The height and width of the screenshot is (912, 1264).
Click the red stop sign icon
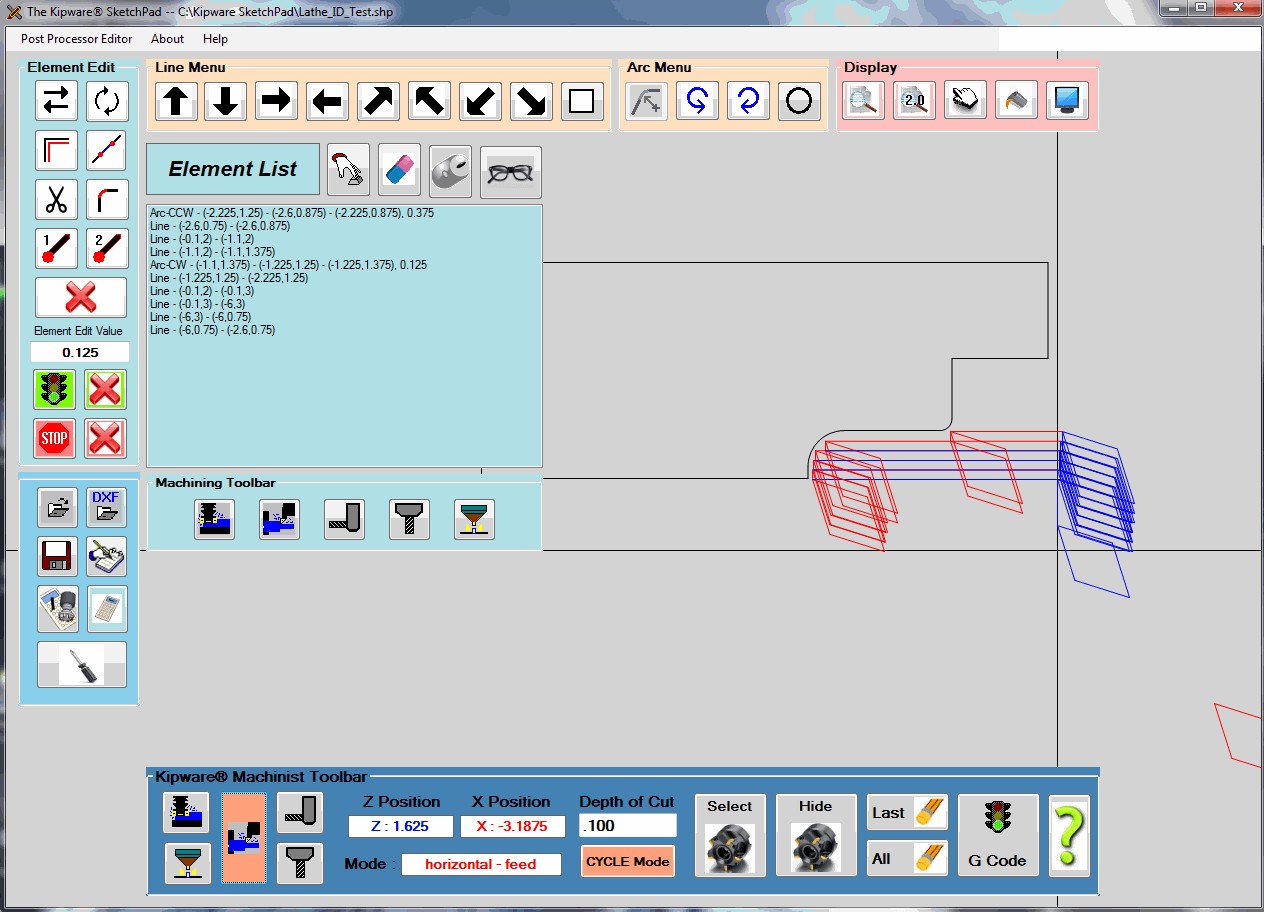tap(55, 438)
